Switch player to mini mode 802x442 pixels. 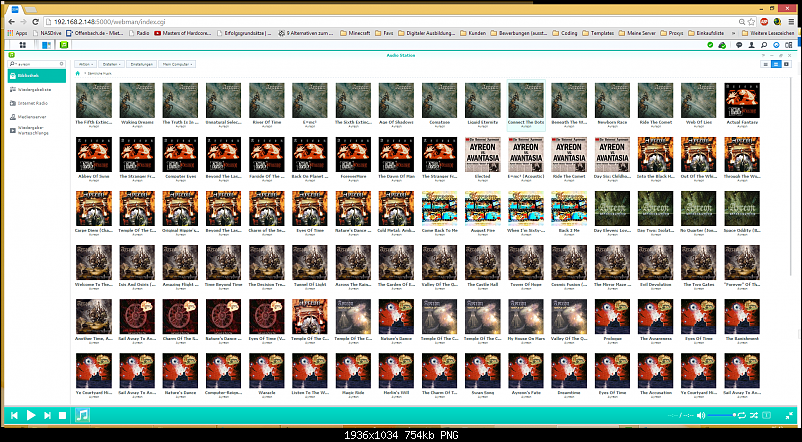coord(789,415)
